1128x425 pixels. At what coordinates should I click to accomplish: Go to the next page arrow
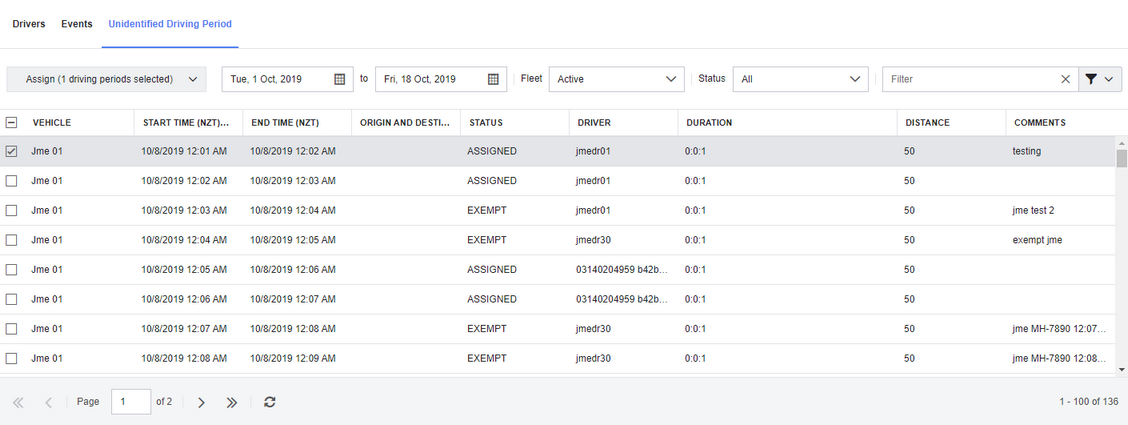tap(201, 403)
